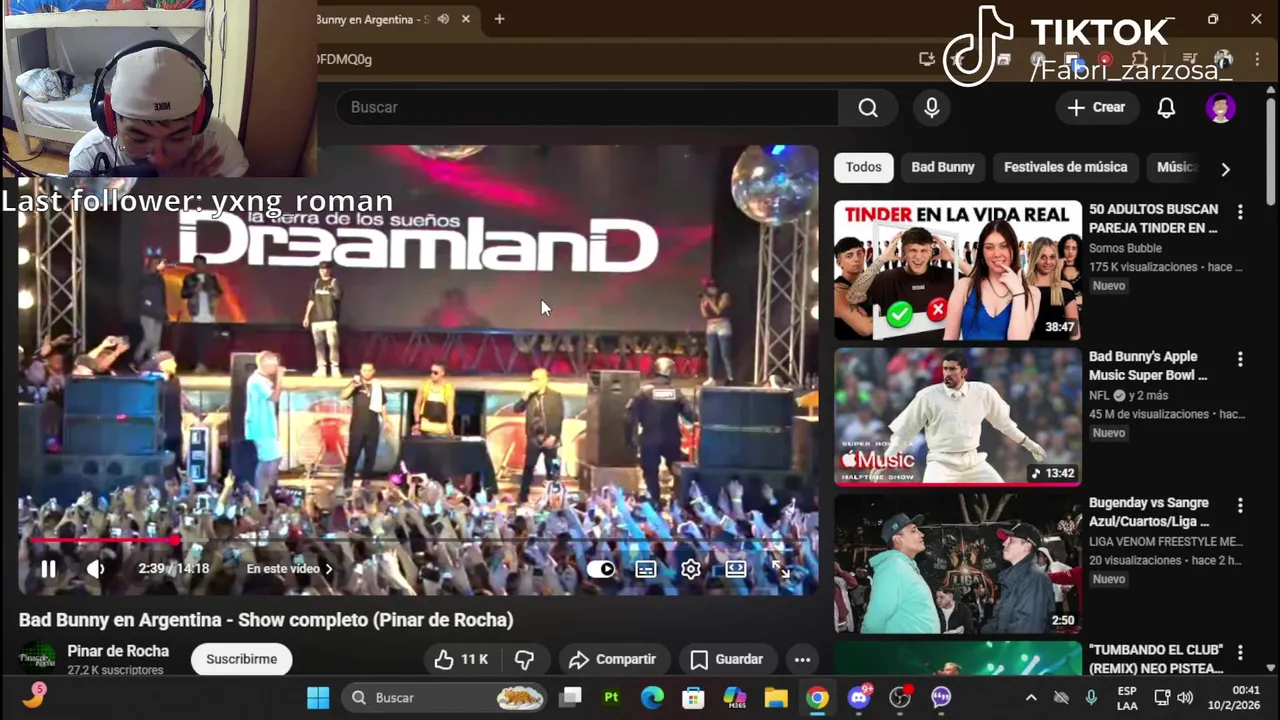Open YouTube account avatar menu
This screenshot has width=1280, height=720.
click(x=1220, y=107)
